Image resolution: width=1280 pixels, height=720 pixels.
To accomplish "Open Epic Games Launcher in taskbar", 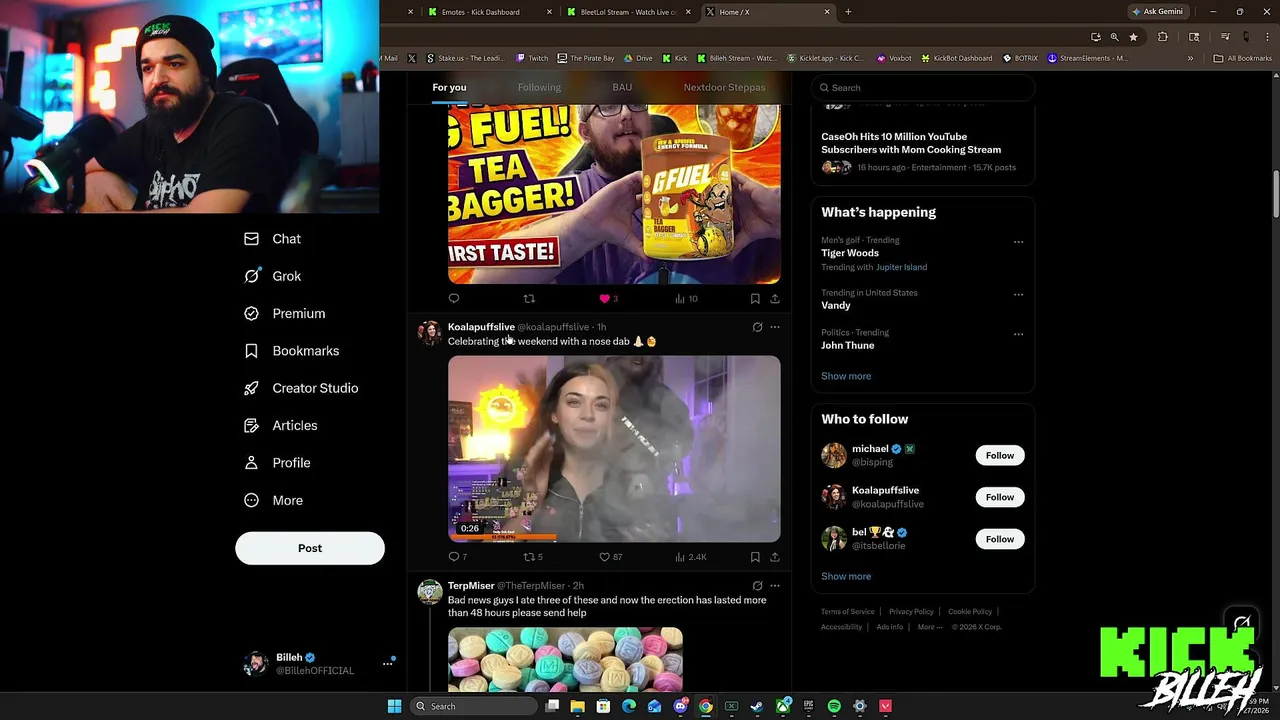I will 808,706.
